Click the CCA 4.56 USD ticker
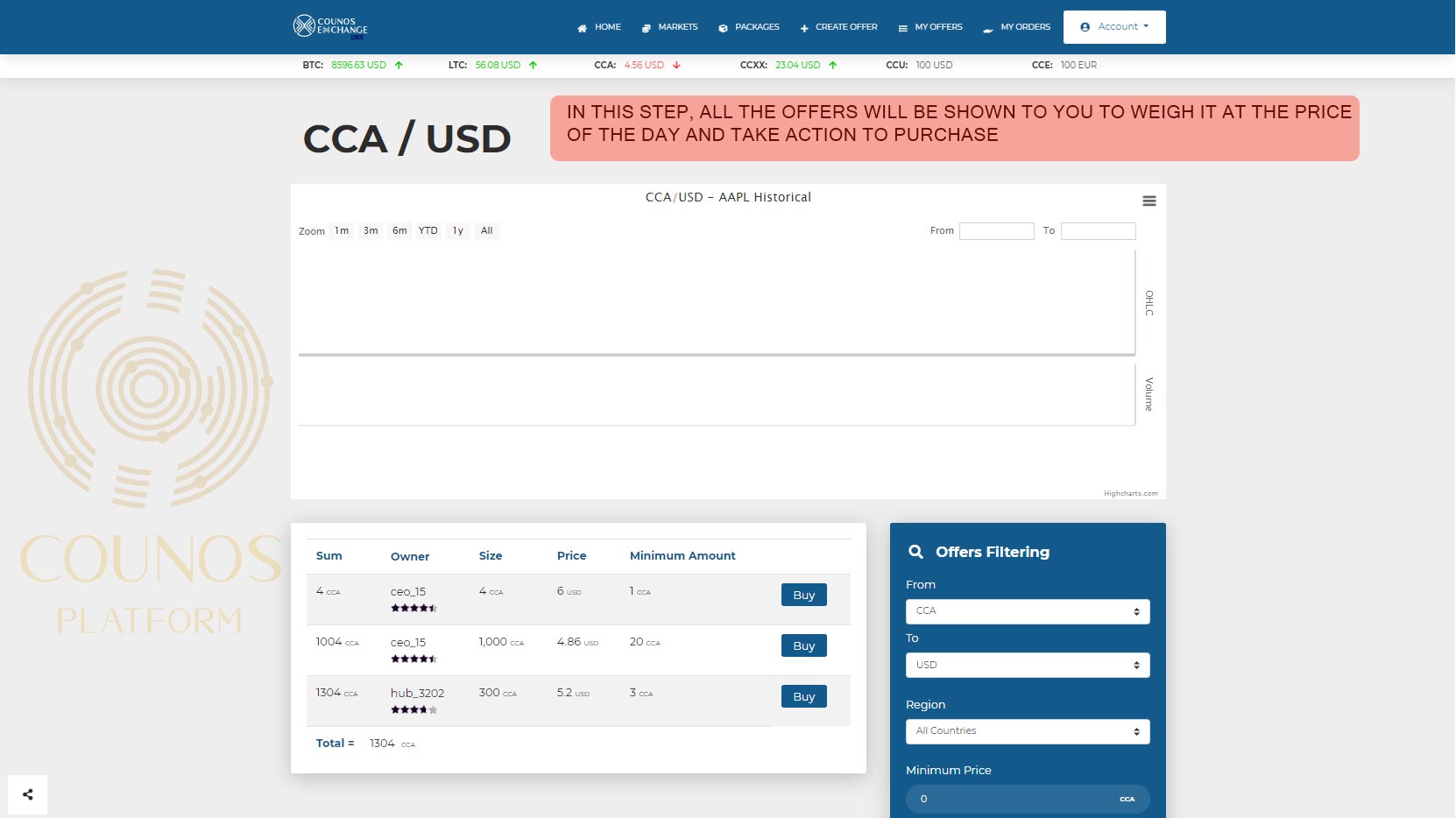This screenshot has height=818, width=1456. click(637, 65)
